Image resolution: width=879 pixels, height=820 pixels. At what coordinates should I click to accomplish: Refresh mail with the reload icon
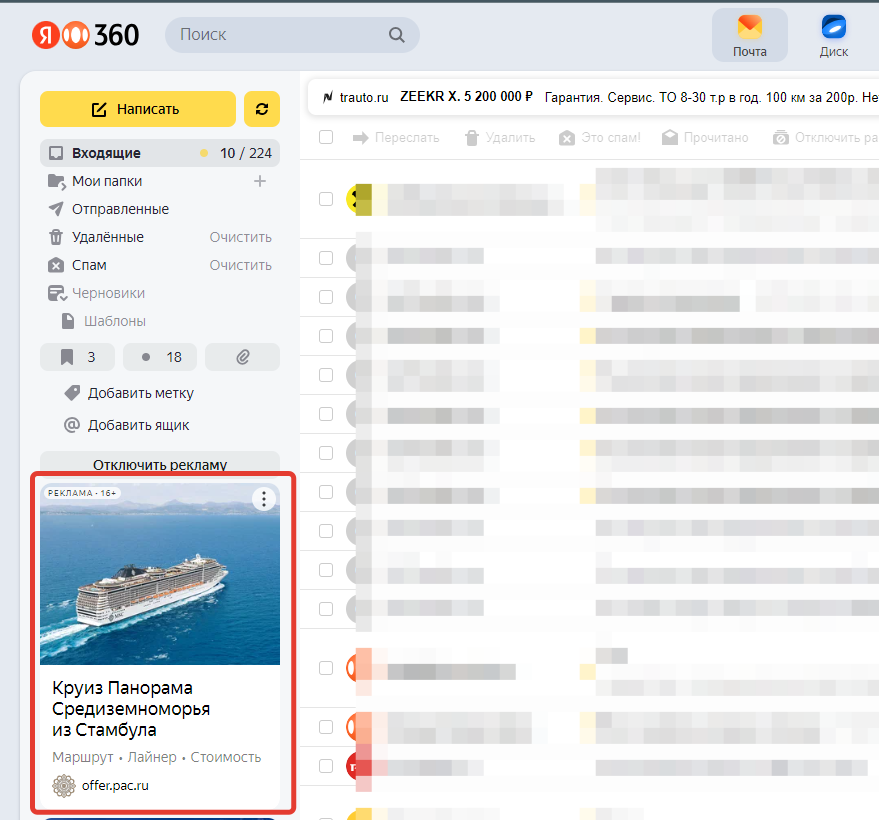262,109
